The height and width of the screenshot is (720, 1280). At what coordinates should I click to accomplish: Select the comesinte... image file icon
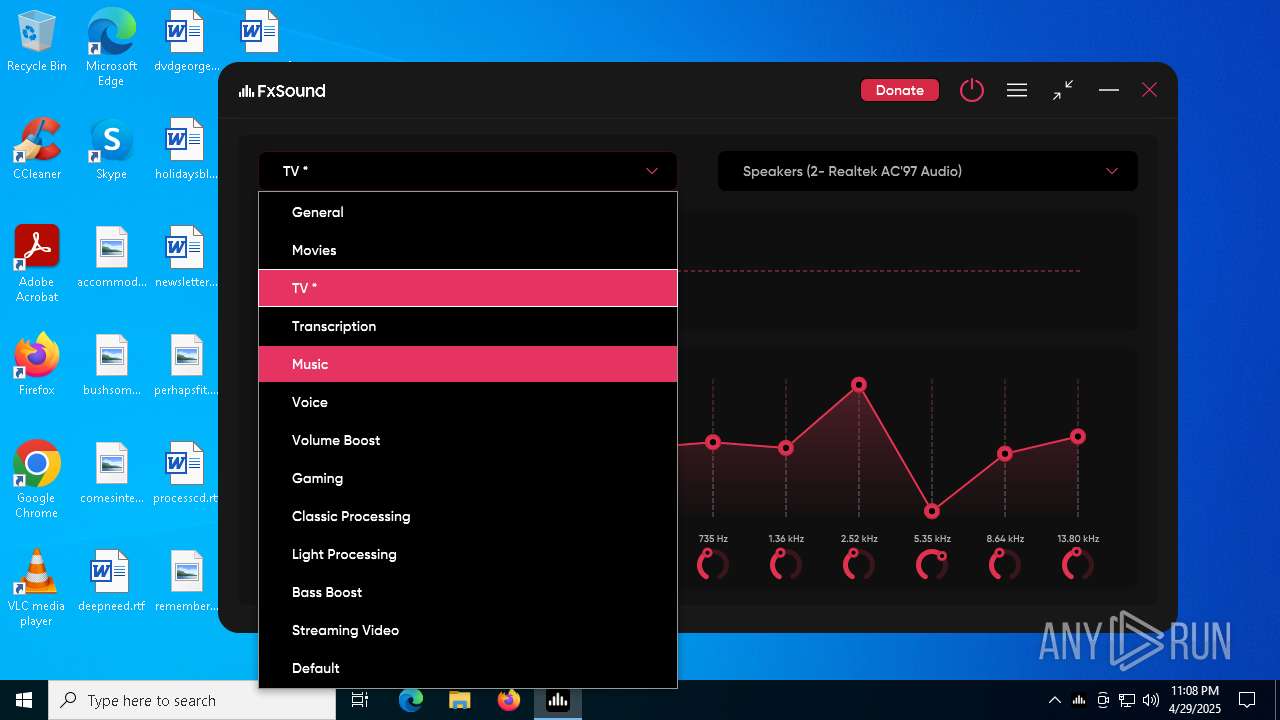[x=111, y=473]
